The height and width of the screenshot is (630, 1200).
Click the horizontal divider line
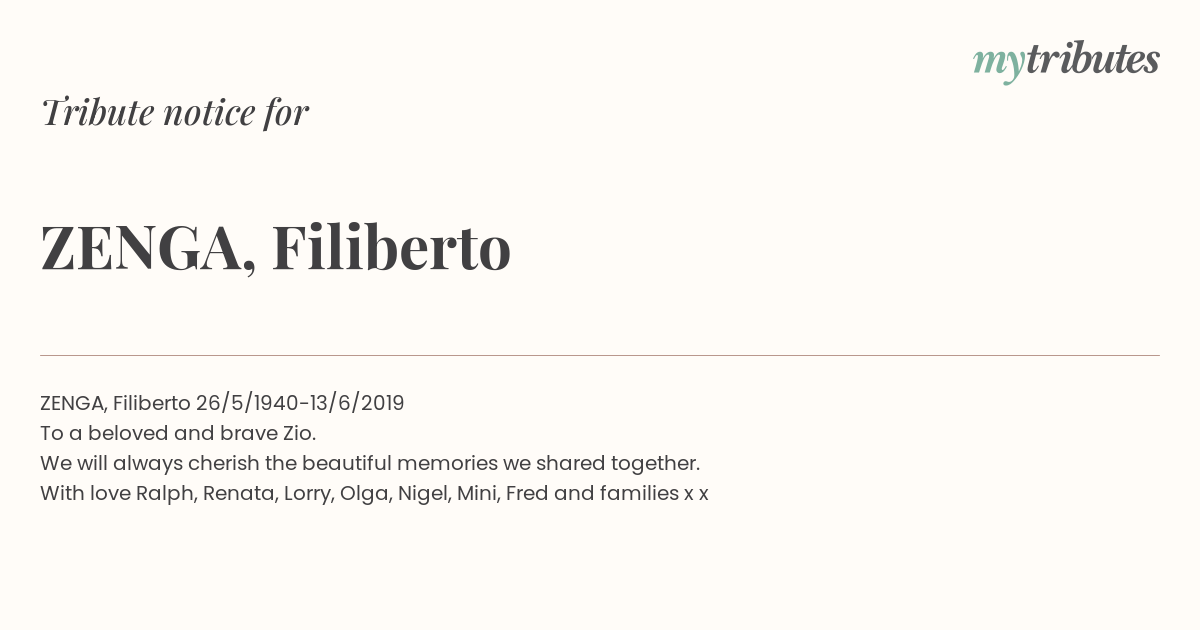point(600,355)
